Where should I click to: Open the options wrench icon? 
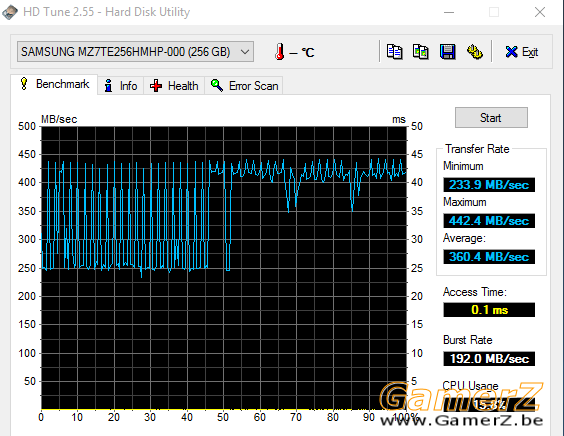474,52
